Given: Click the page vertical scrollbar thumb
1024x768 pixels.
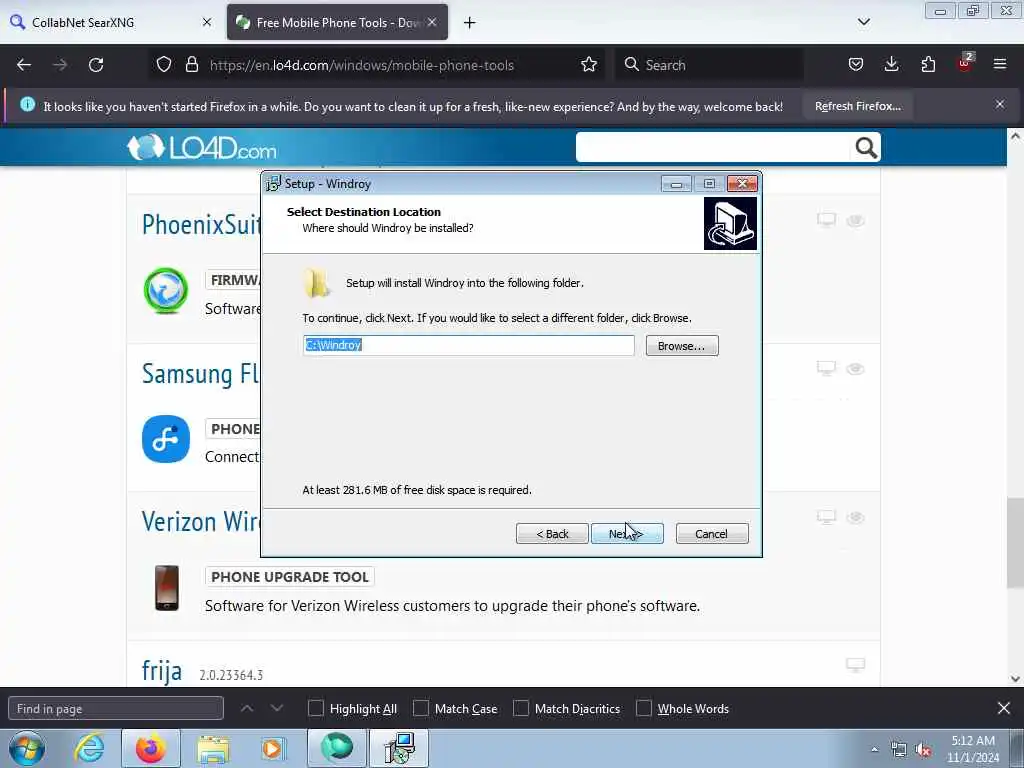Looking at the screenshot, I should (1015, 543).
